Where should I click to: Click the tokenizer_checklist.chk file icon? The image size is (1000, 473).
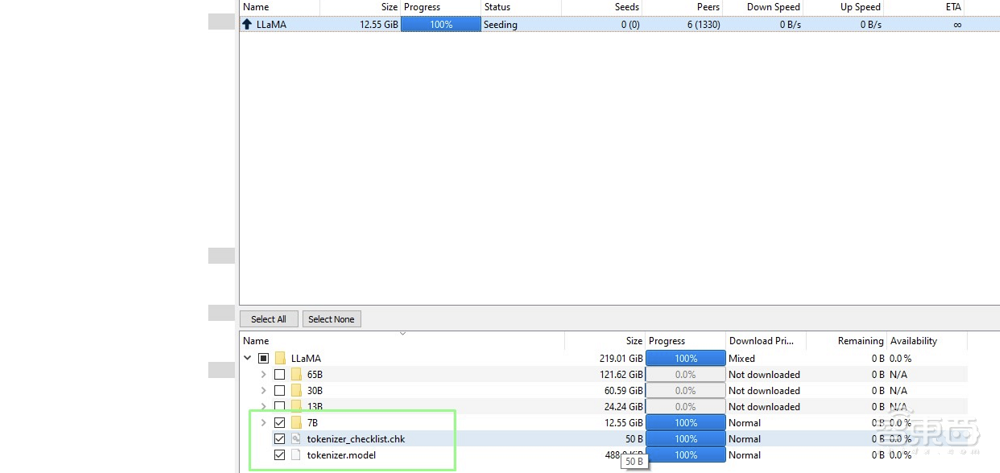point(296,439)
